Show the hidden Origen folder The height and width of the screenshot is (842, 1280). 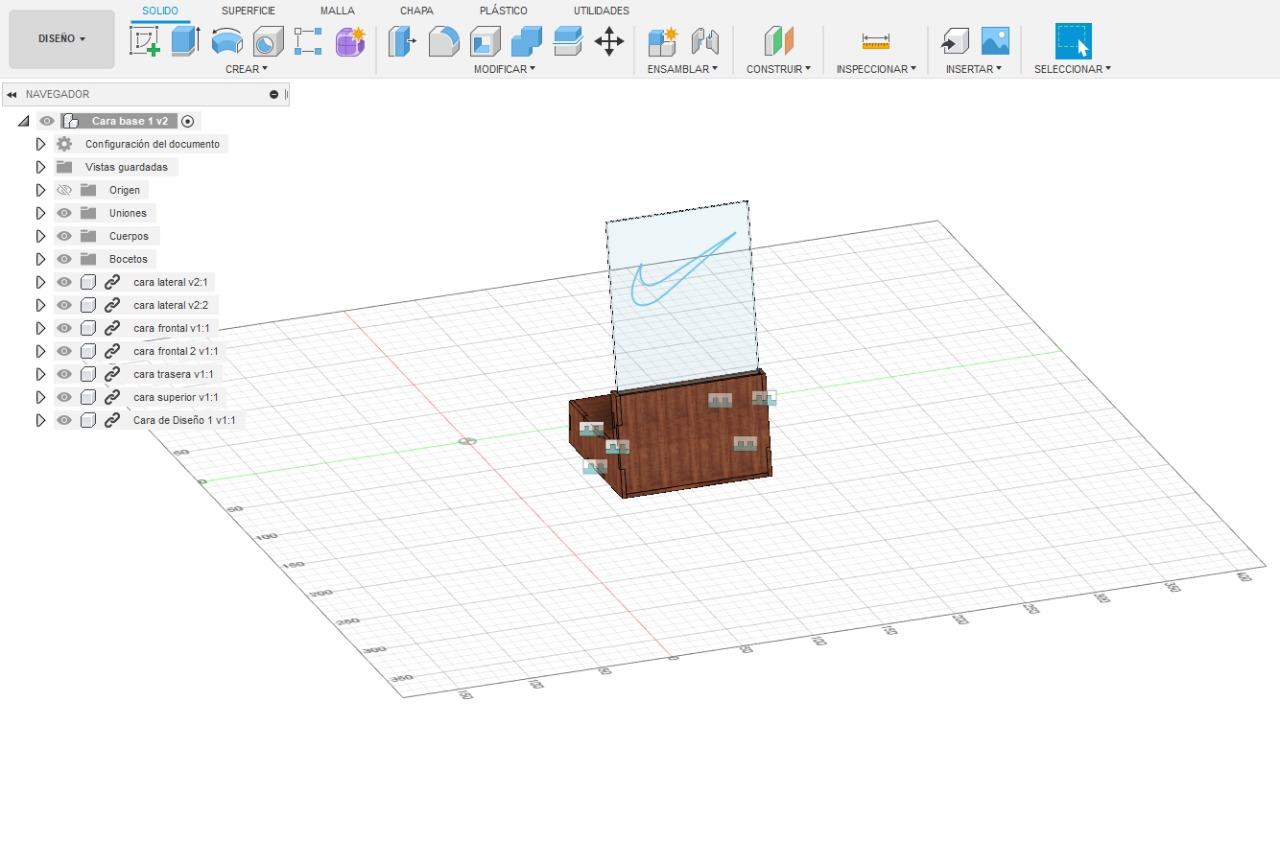[64, 190]
